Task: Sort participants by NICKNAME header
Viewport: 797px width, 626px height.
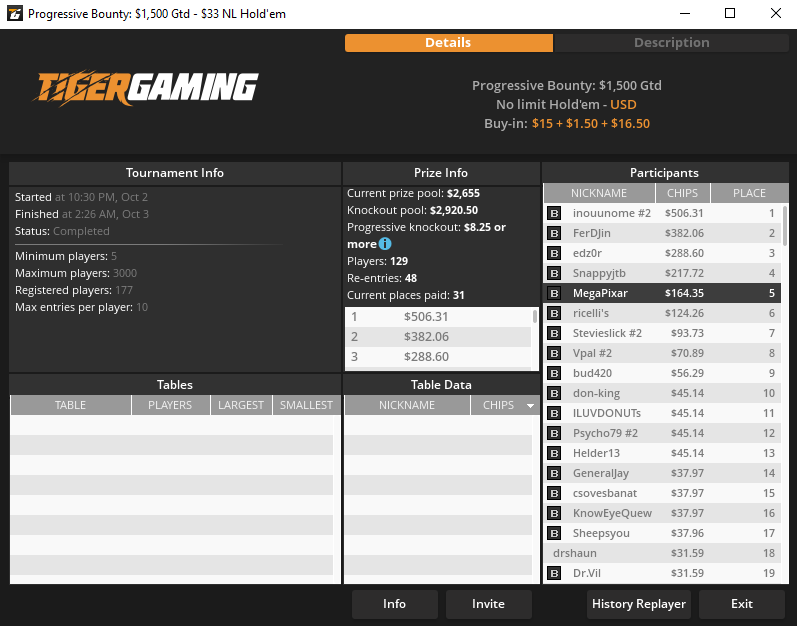Action: click(x=599, y=193)
